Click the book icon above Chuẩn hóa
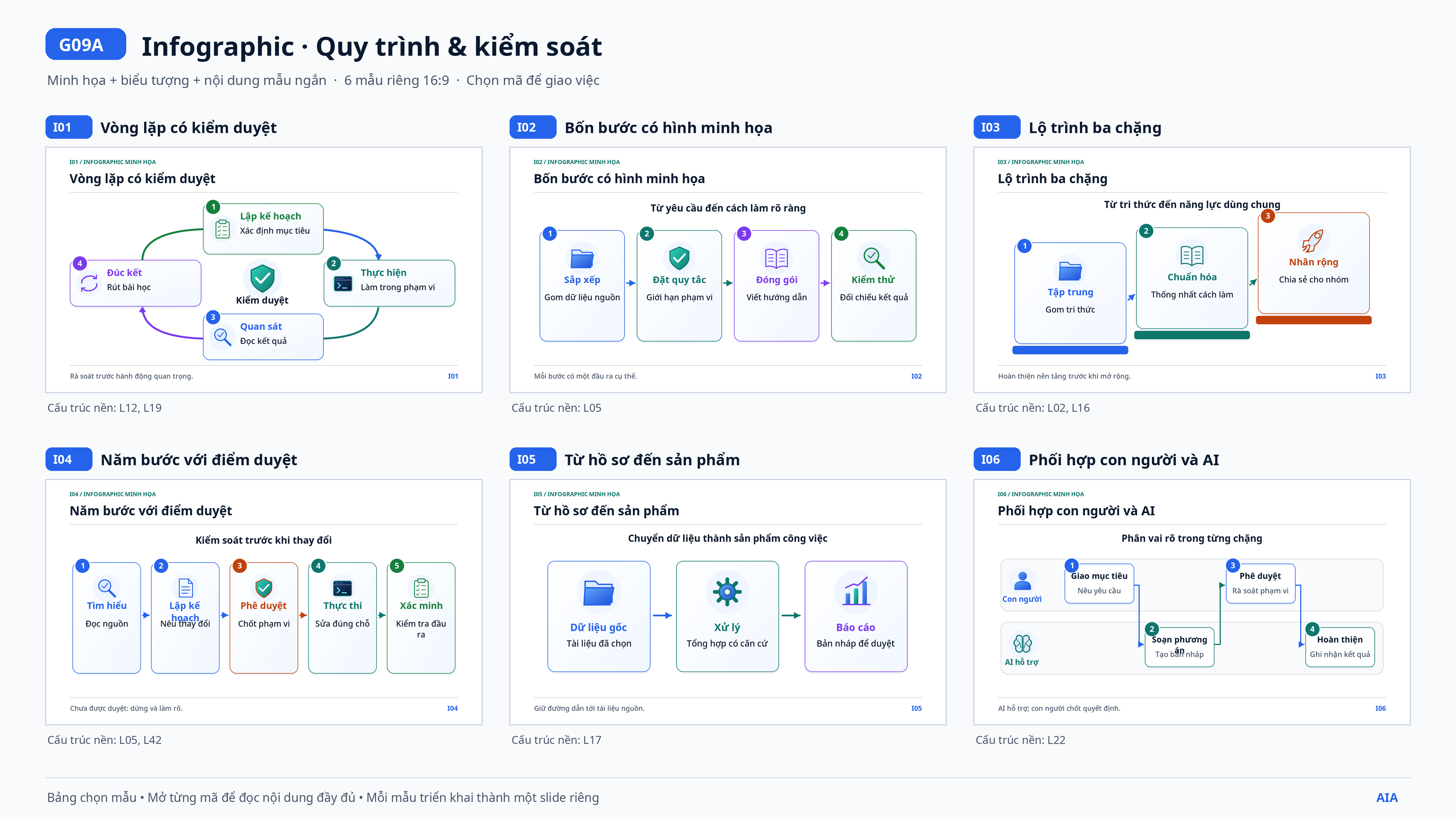The width and height of the screenshot is (1456, 819). [x=1192, y=256]
